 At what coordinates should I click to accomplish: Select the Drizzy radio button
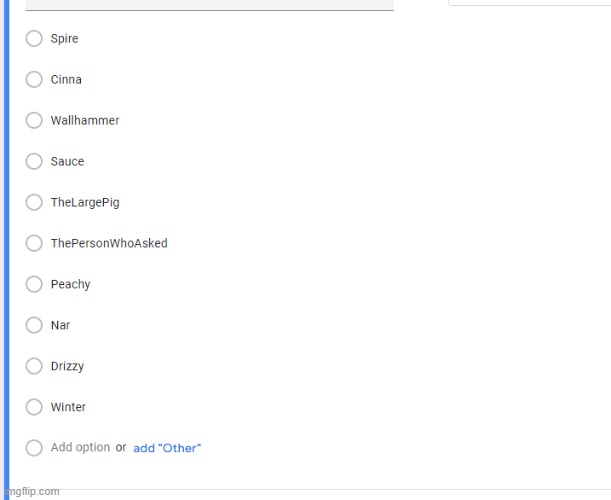tap(34, 367)
